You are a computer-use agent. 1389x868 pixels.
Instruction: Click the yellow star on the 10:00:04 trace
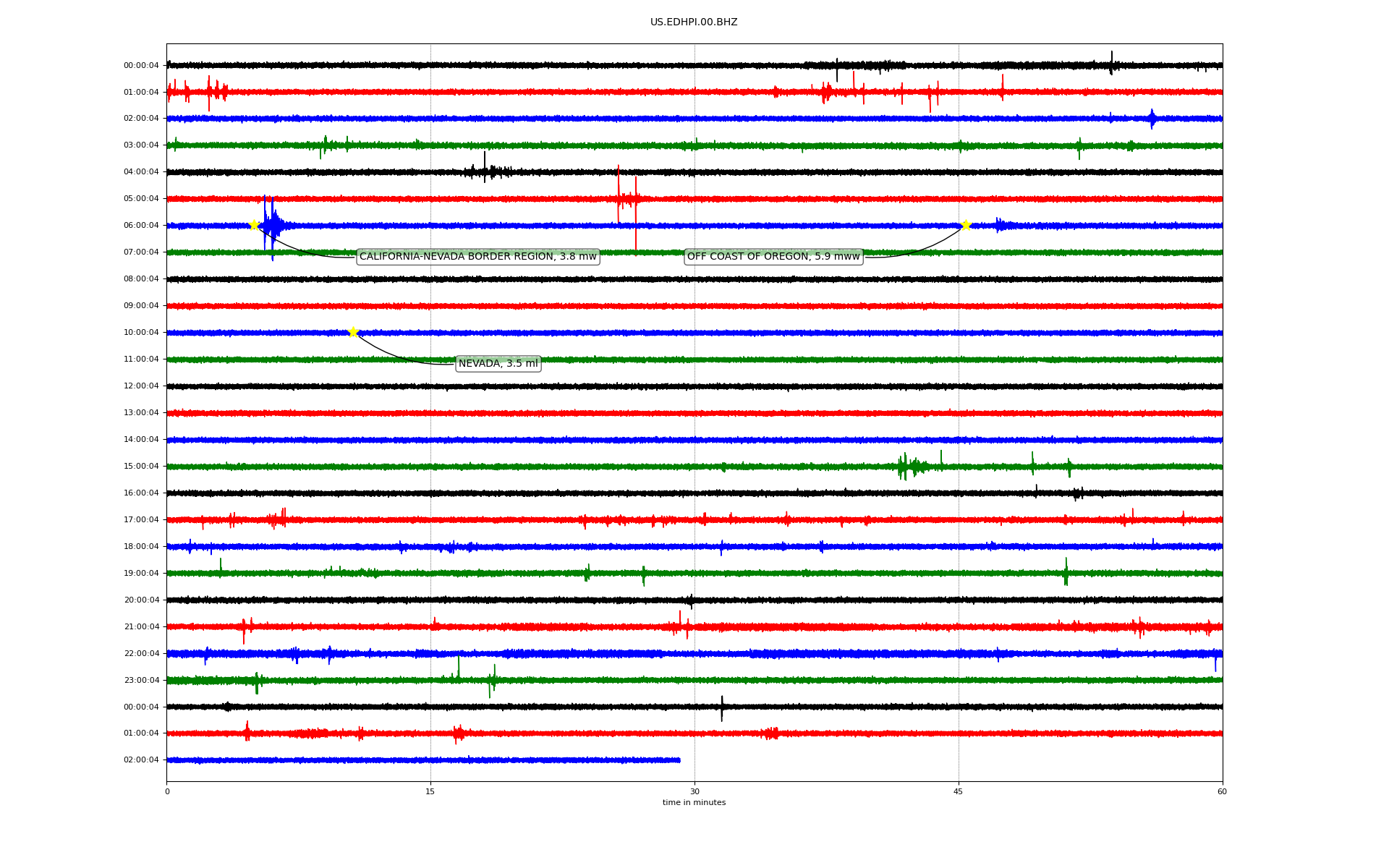click(x=353, y=332)
